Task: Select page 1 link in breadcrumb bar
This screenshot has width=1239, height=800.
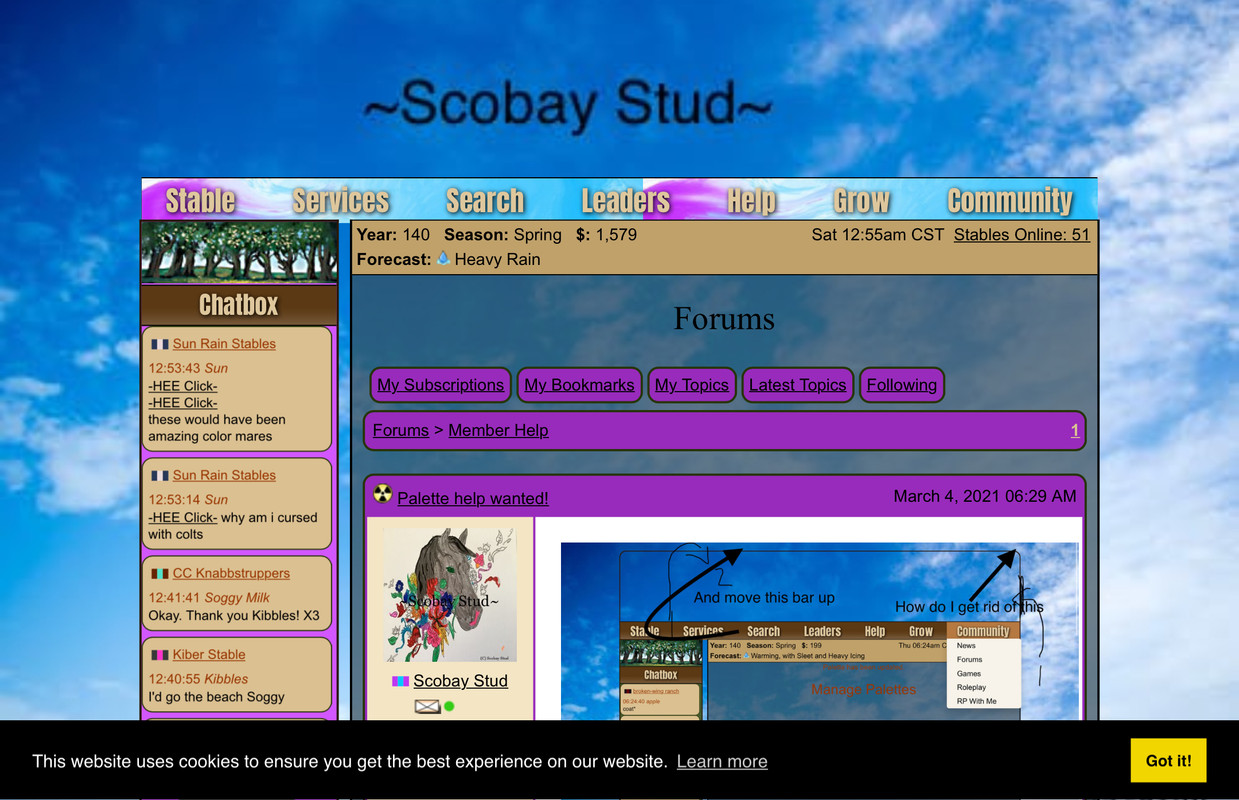Action: [x=1075, y=431]
